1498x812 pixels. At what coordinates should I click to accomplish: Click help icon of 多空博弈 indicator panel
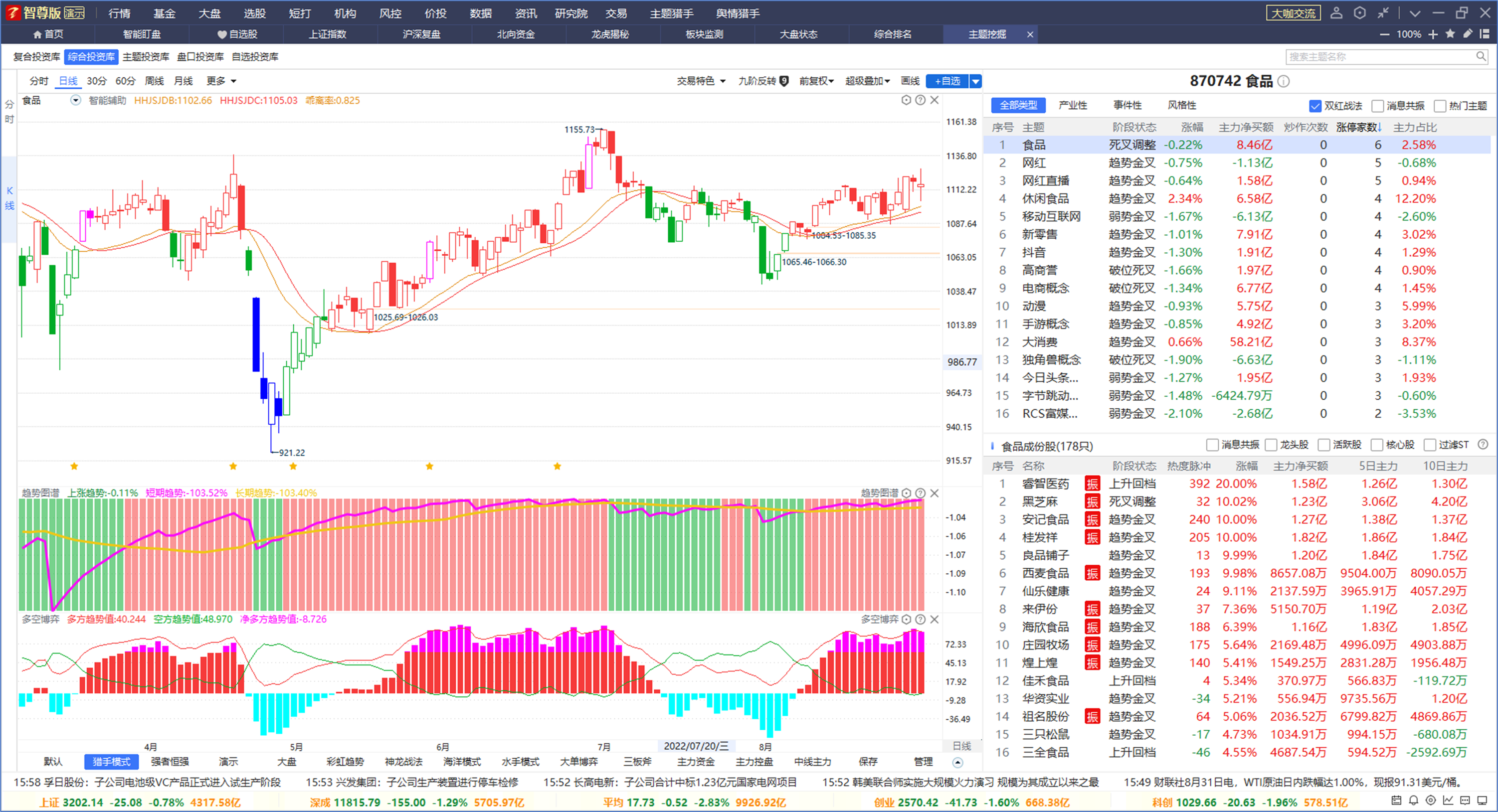click(x=920, y=619)
